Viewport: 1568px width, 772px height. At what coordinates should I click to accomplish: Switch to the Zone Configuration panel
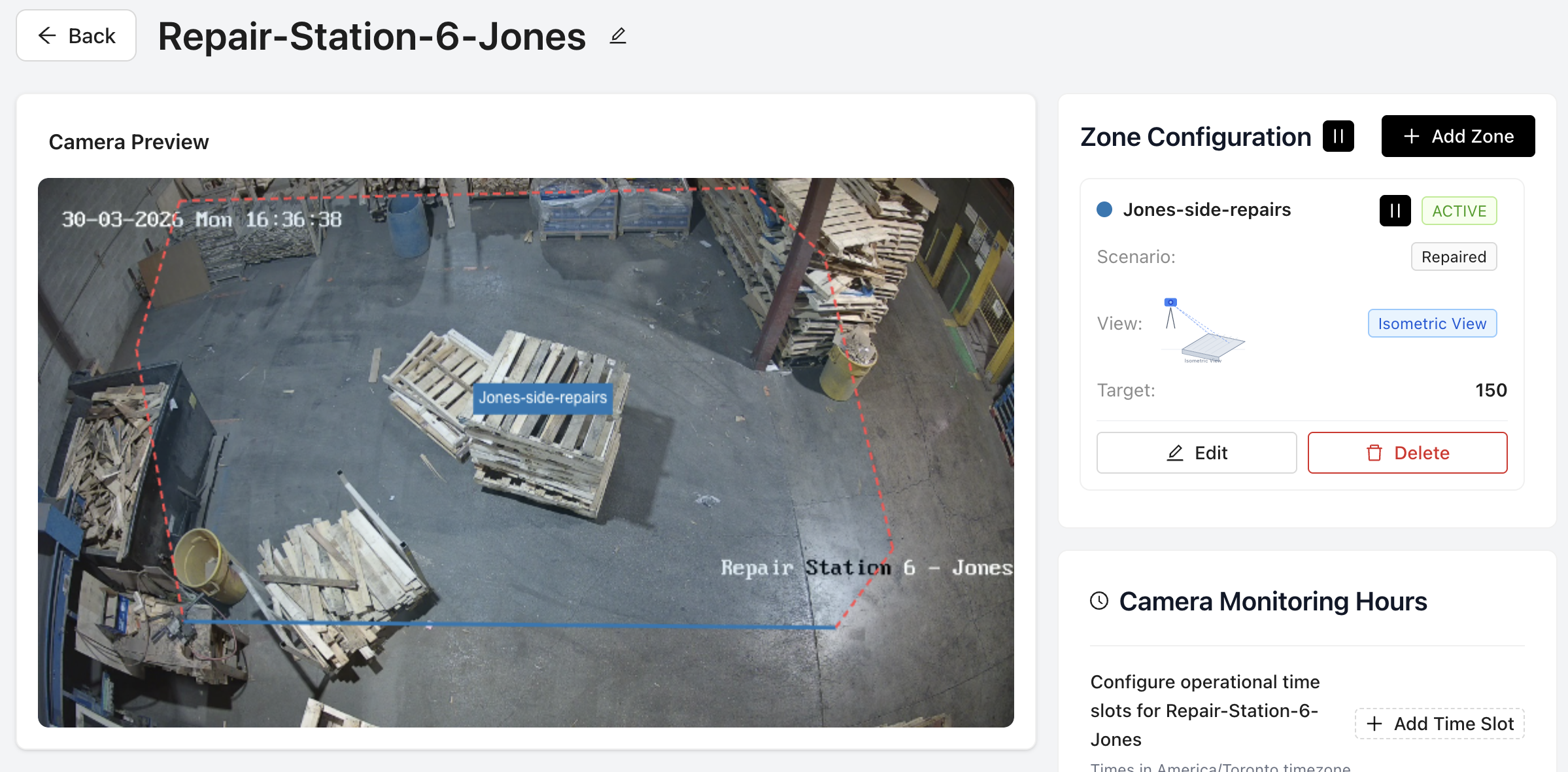[1195, 137]
